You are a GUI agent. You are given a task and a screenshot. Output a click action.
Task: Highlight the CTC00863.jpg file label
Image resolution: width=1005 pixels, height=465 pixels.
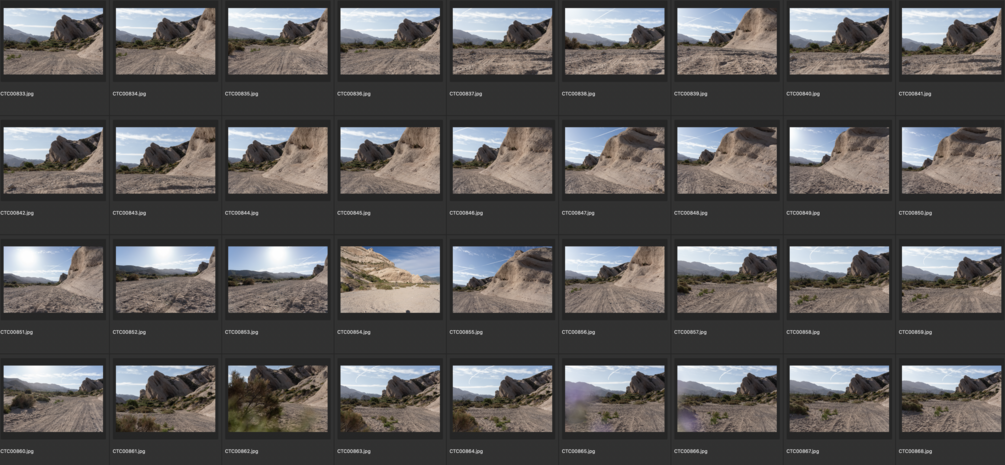pos(354,452)
